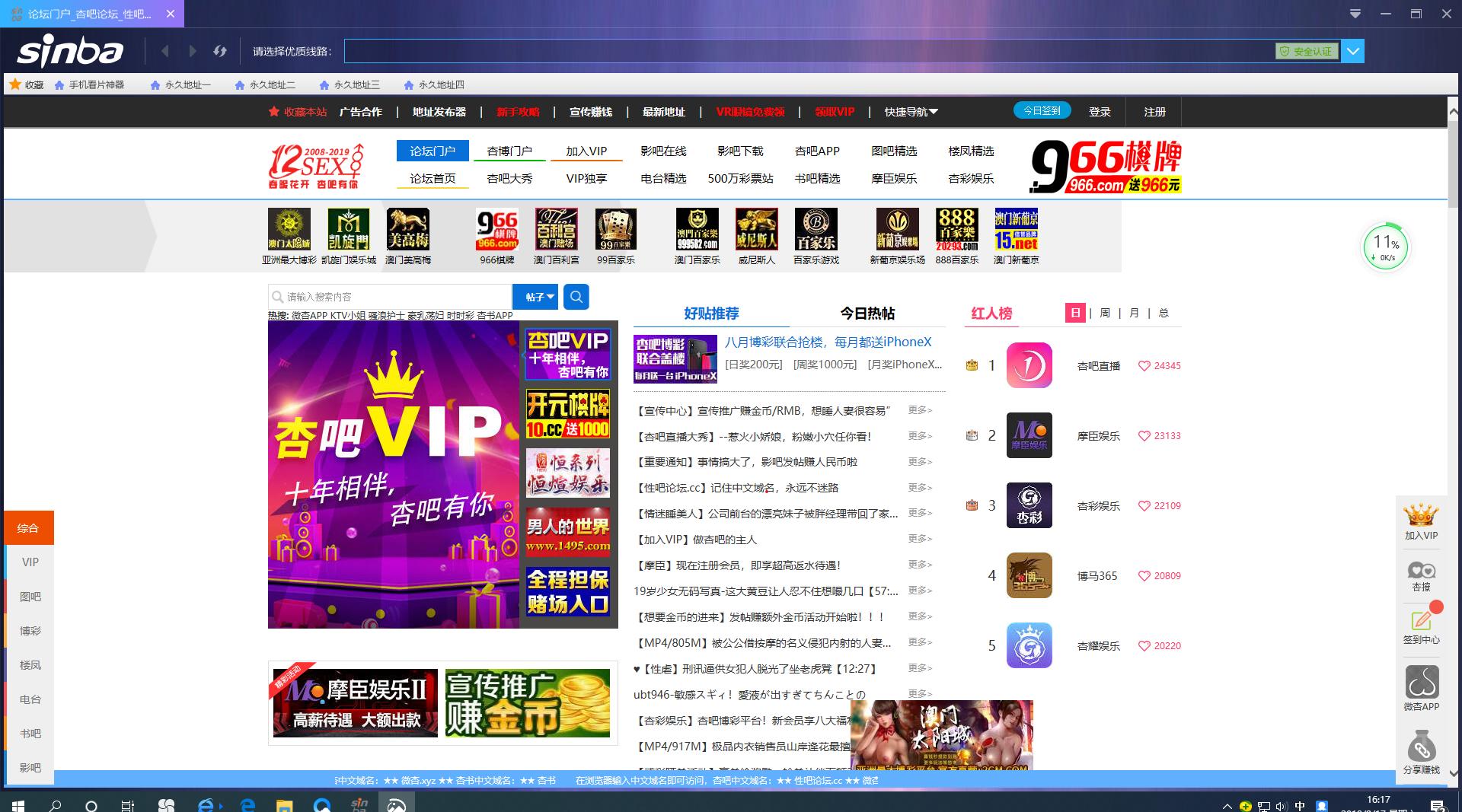Open File Explorer from the taskbar
Screen dimensions: 1462x812
(x=283, y=804)
